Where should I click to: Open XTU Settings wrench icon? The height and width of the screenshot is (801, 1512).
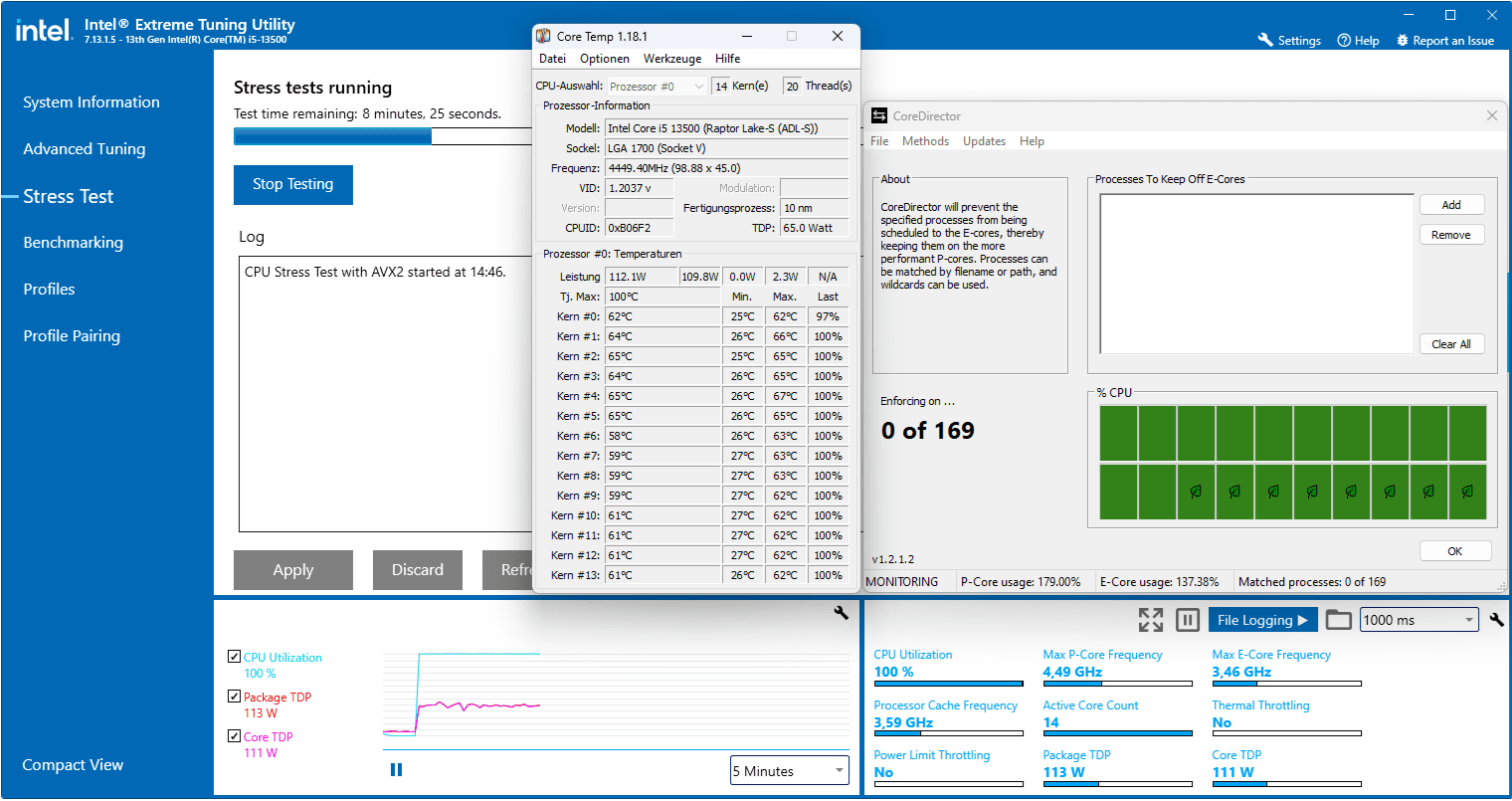tap(1265, 40)
